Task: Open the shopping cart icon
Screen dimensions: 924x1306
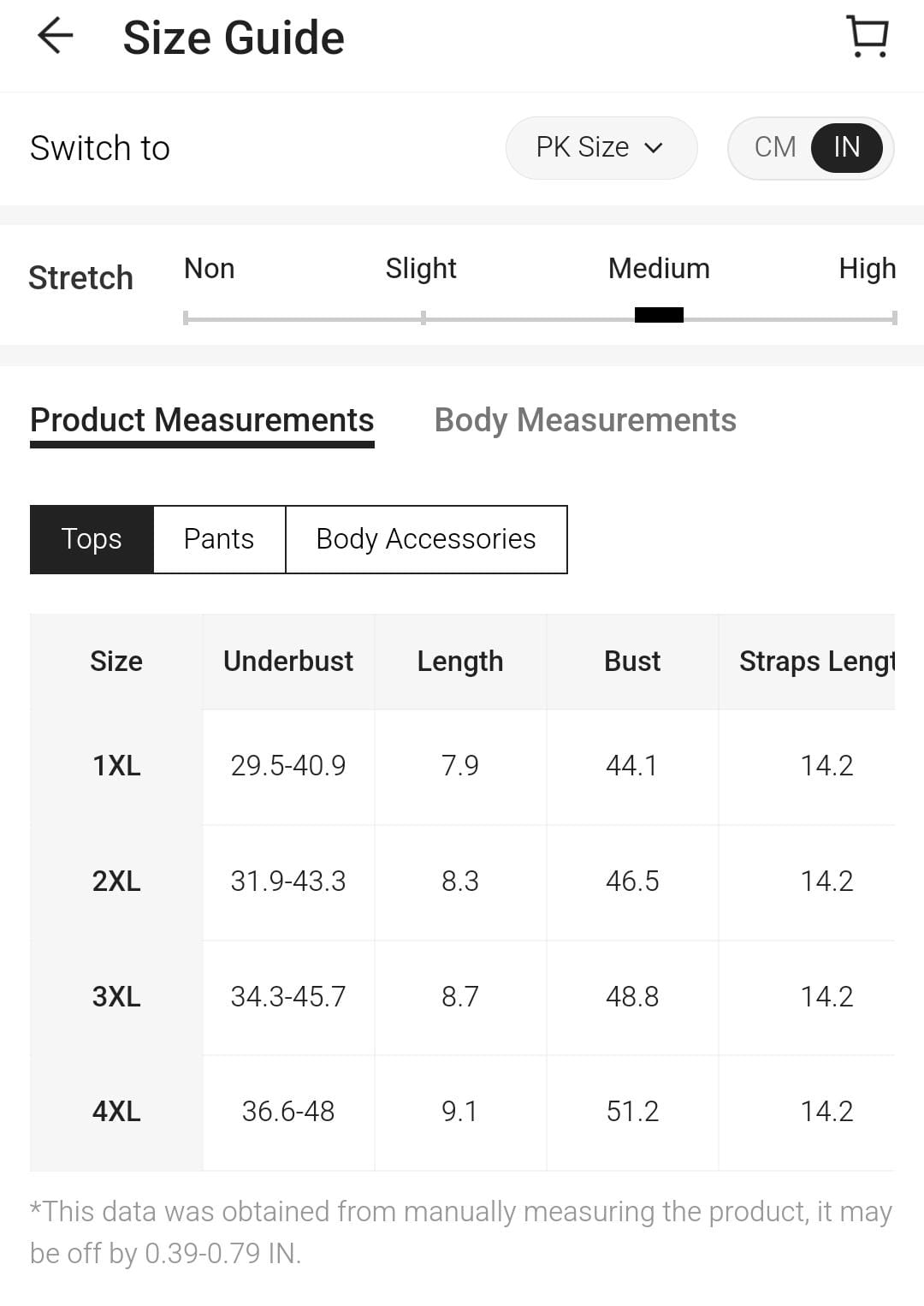Action: coord(868,37)
